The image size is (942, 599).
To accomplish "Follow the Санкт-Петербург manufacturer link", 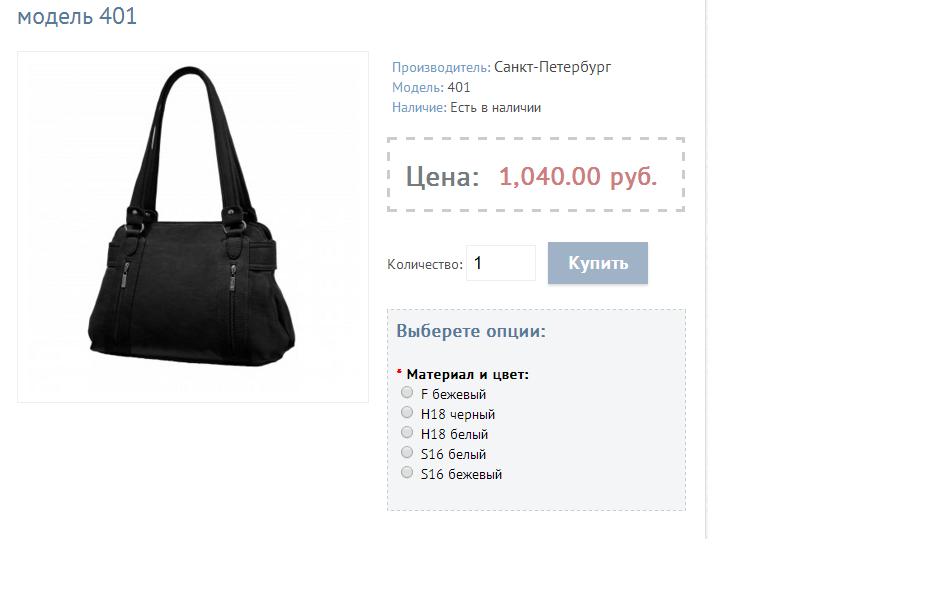I will [x=552, y=67].
